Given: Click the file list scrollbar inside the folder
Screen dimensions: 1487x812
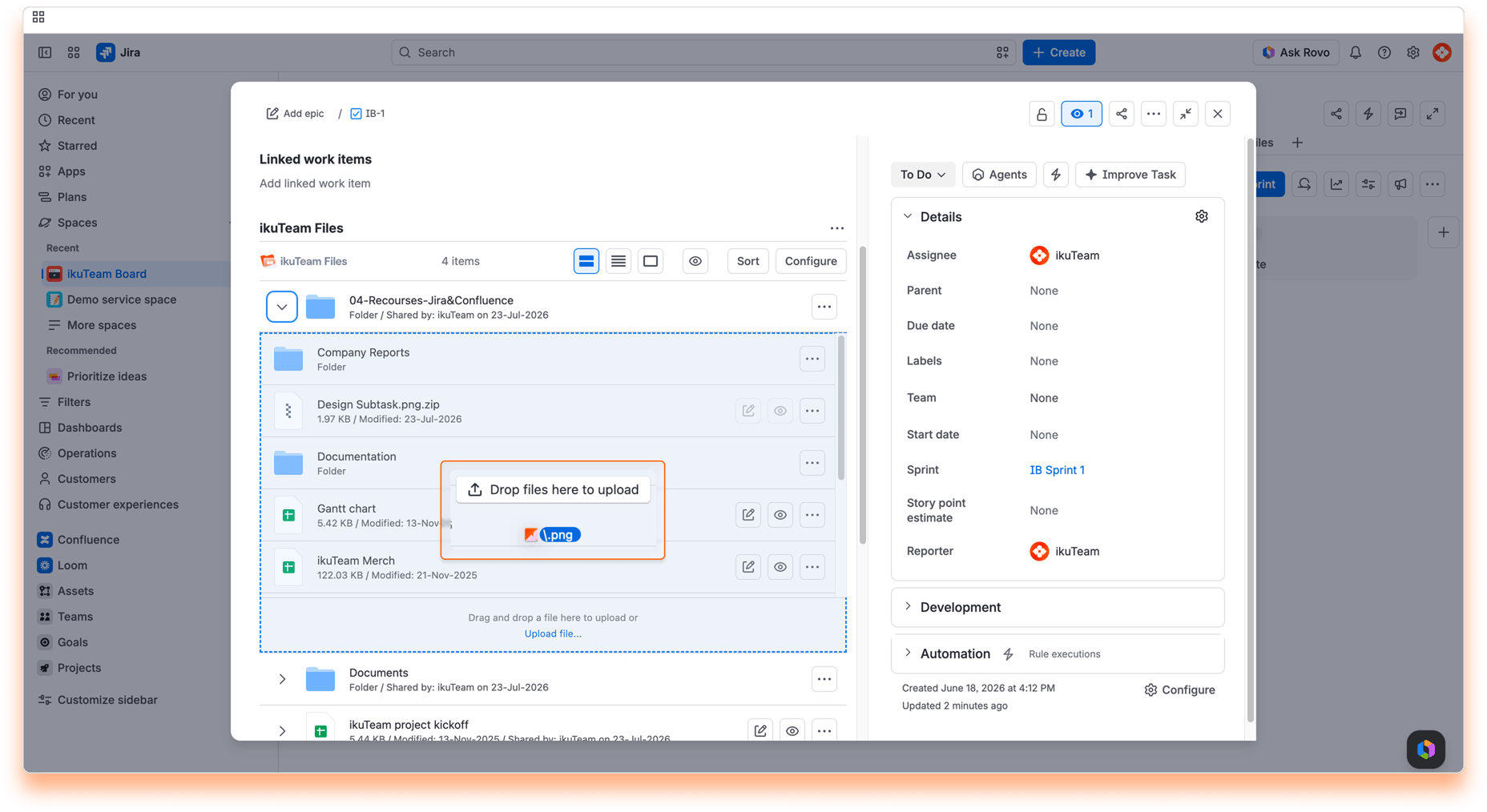Looking at the screenshot, I should (x=840, y=408).
